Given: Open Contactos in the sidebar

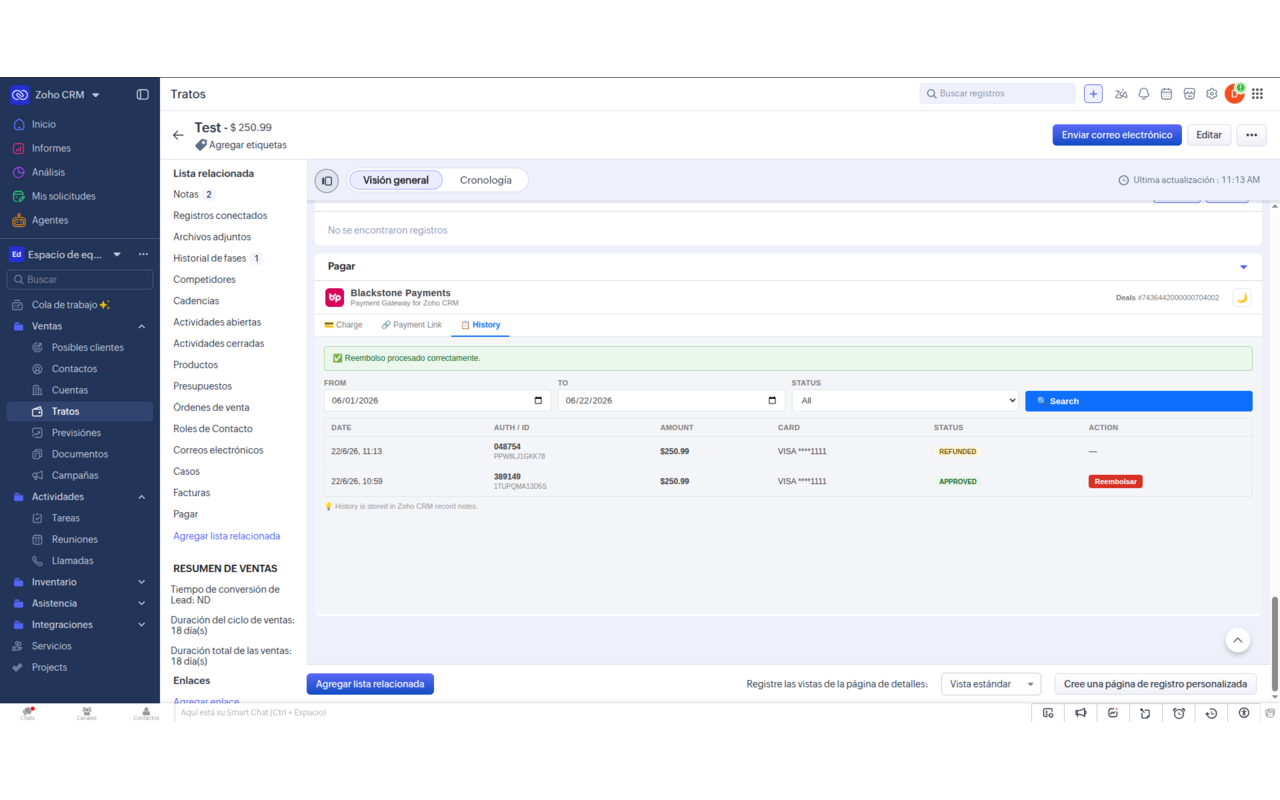Looking at the screenshot, I should [75, 369].
